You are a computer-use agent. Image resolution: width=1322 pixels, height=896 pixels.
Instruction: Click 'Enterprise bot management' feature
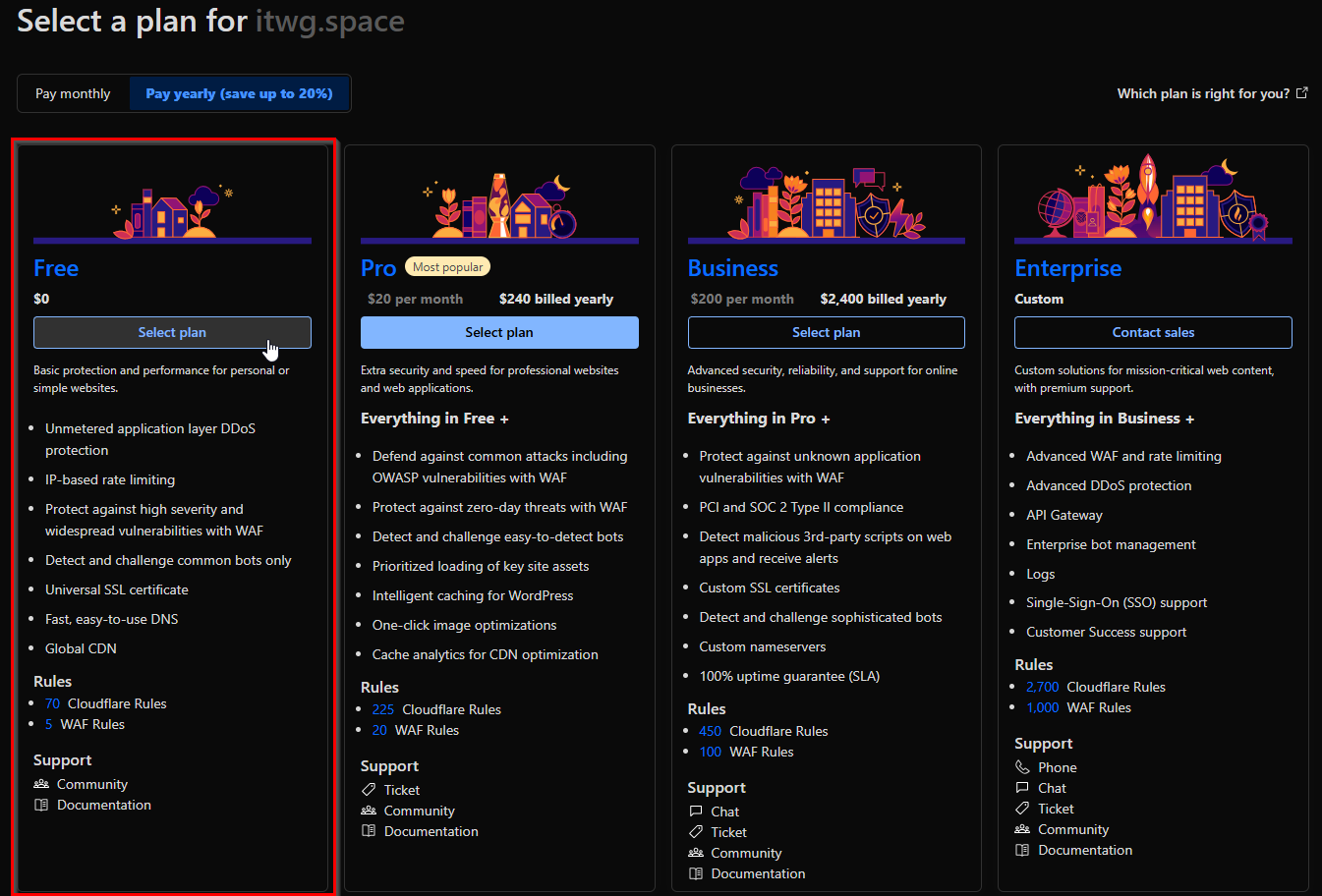(1111, 544)
